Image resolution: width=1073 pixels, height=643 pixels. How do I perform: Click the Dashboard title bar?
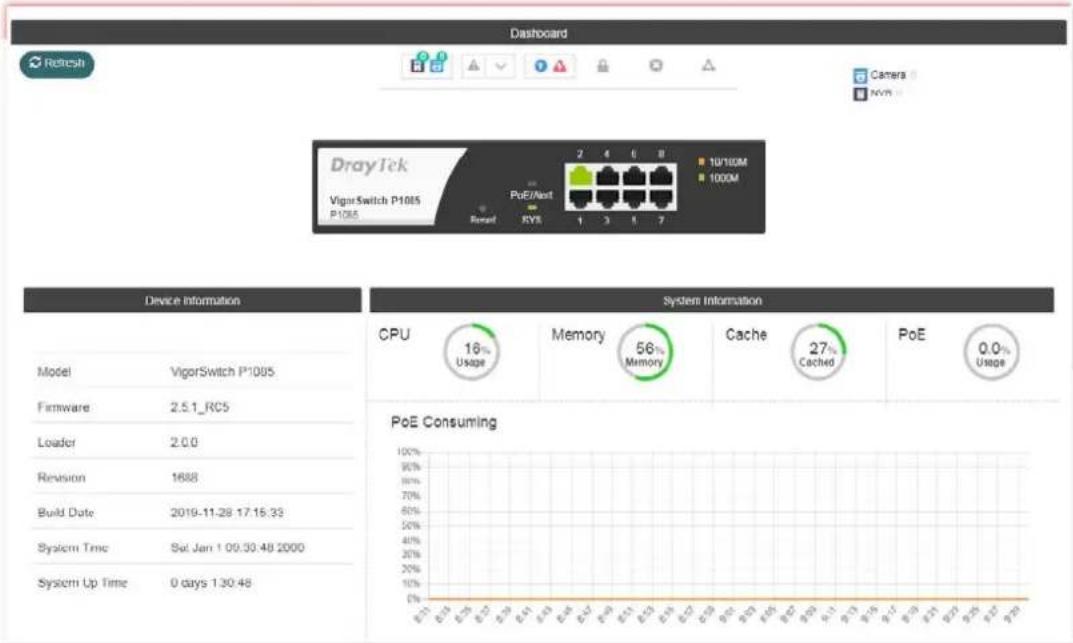pyautogui.click(x=539, y=33)
